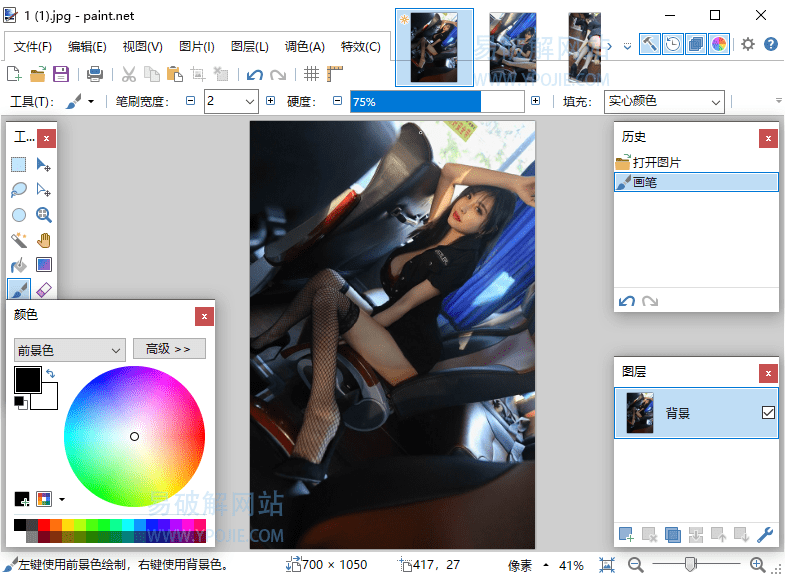Open the 编辑(E) menu
The height and width of the screenshot is (578, 785).
(x=87, y=47)
